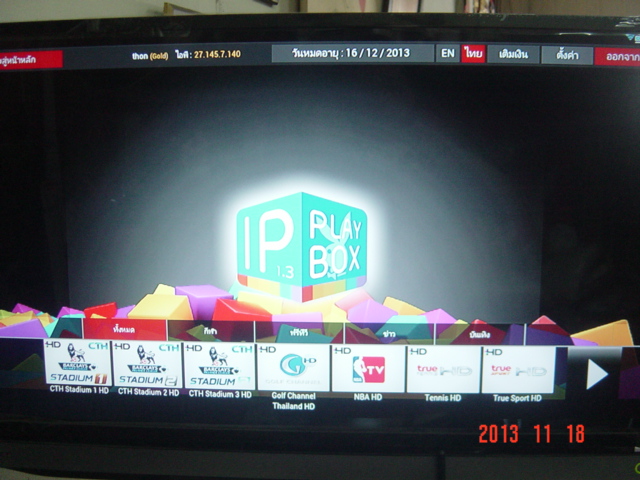Open the Golf Channel Thailand HD logo tile
This screenshot has height=480, width=640.
pos(293,367)
